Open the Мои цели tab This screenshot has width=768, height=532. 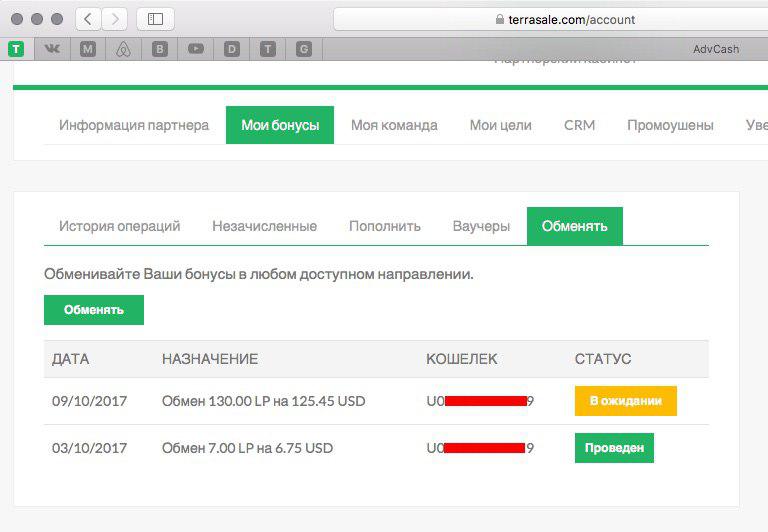tap(501, 125)
